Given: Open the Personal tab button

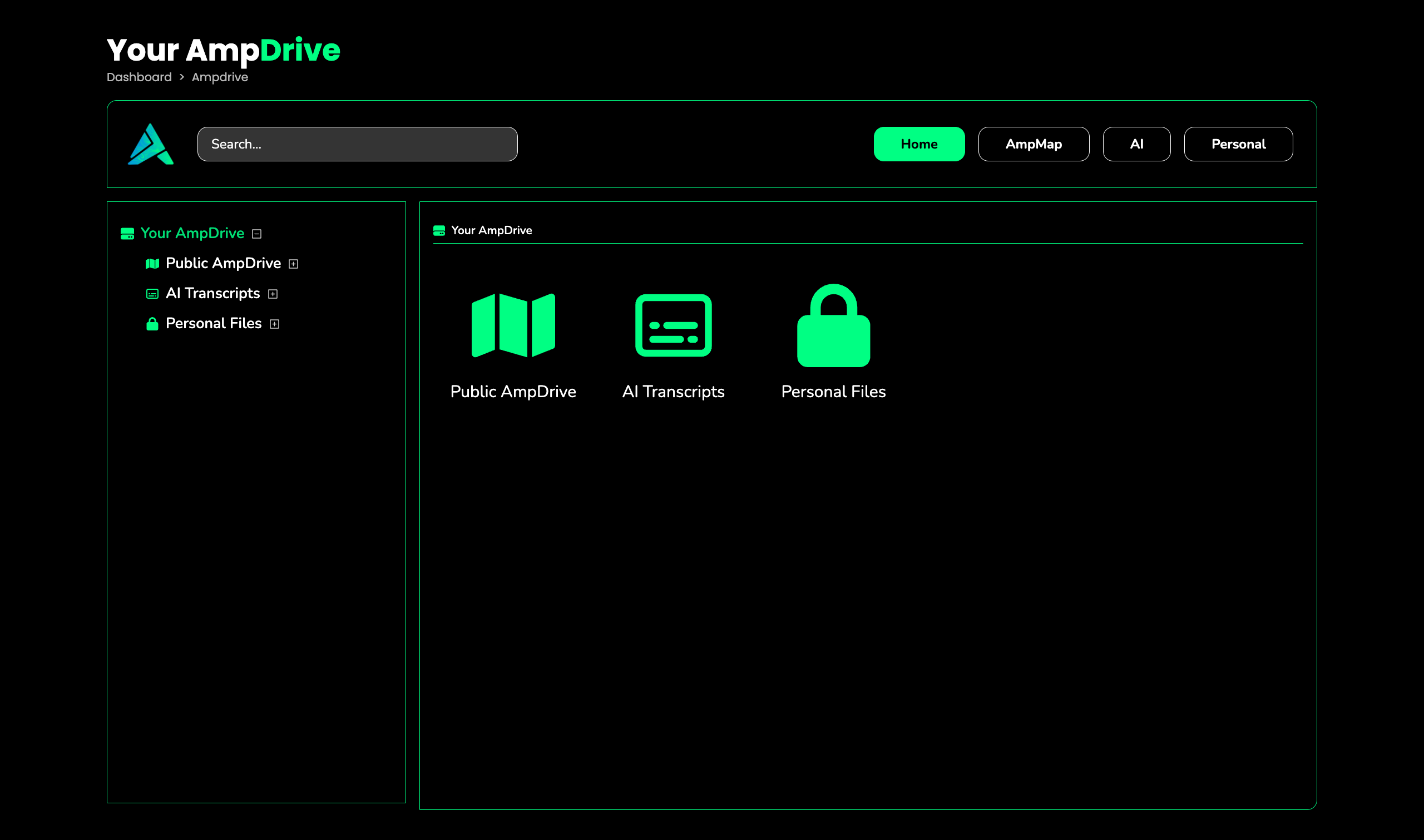Looking at the screenshot, I should [x=1238, y=144].
